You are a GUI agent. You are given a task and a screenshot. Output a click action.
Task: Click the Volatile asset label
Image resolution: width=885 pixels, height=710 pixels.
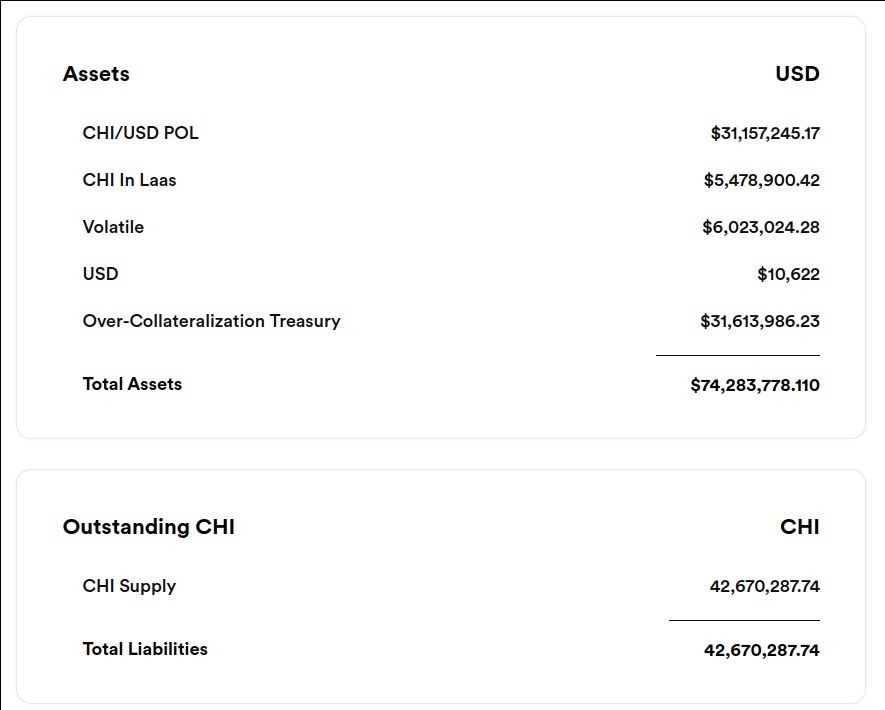tap(113, 227)
